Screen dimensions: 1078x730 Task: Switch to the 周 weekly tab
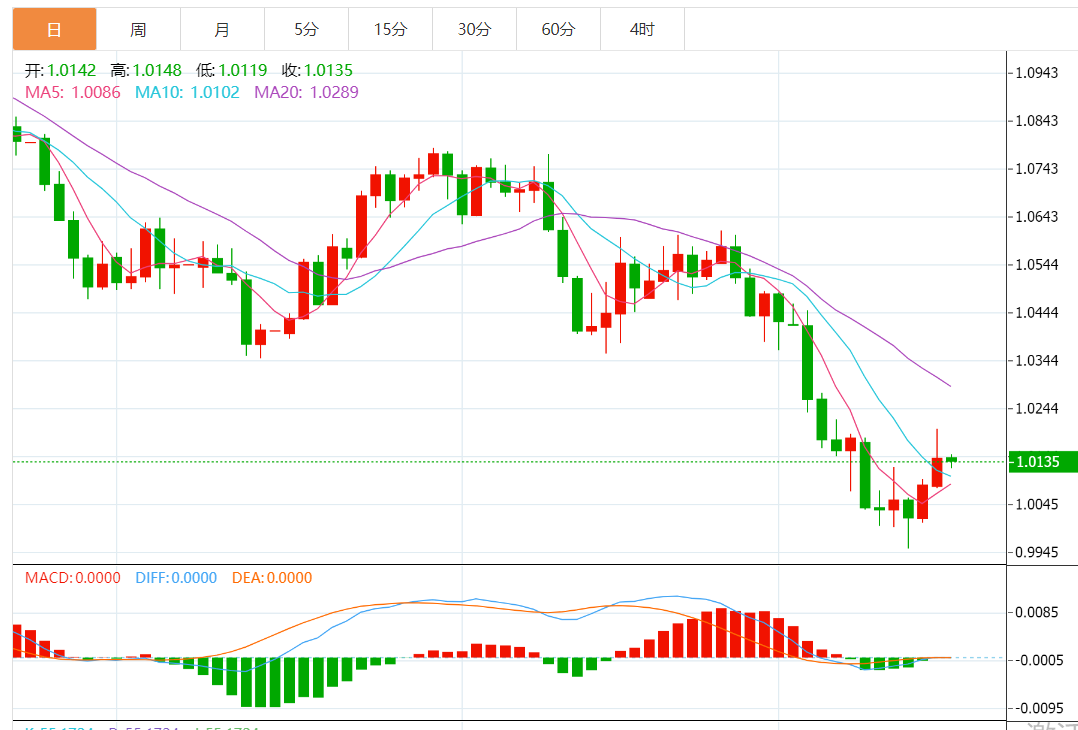[138, 29]
